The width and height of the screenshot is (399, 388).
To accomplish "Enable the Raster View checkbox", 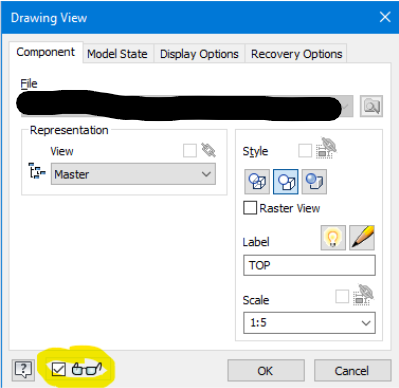I will tap(250, 208).
